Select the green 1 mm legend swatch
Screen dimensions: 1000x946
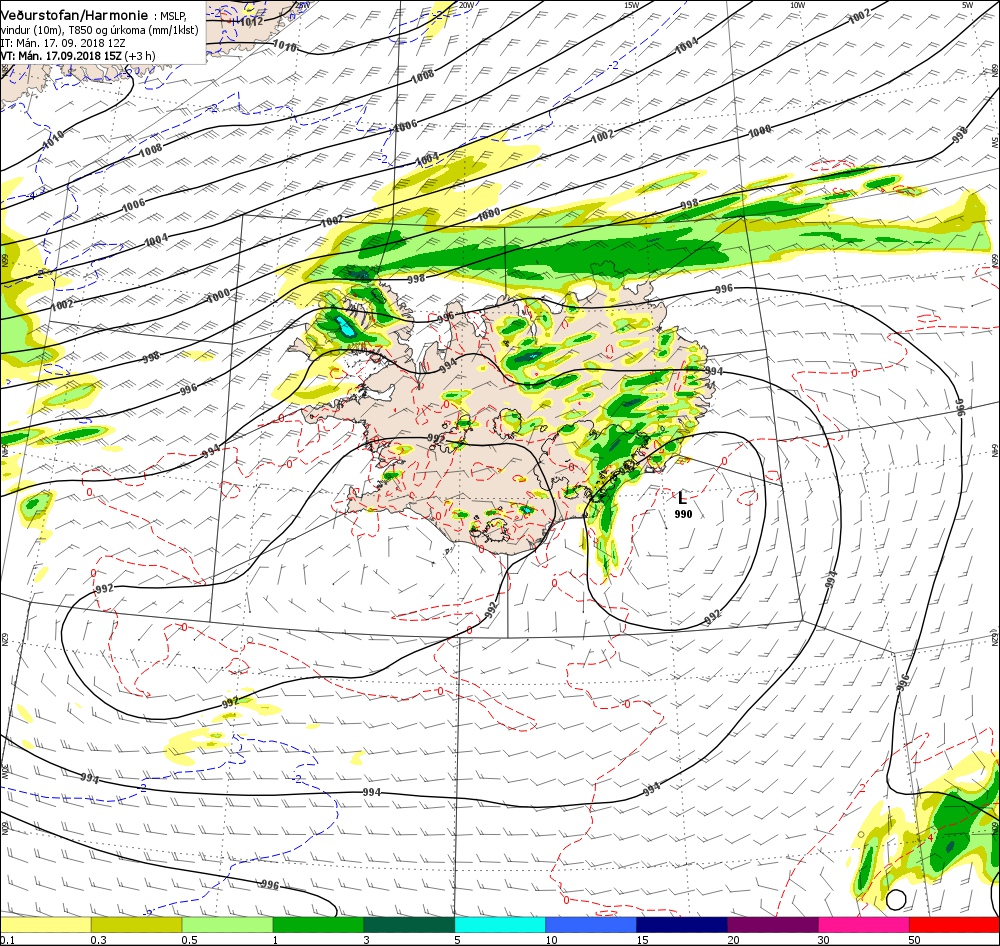click(318, 925)
